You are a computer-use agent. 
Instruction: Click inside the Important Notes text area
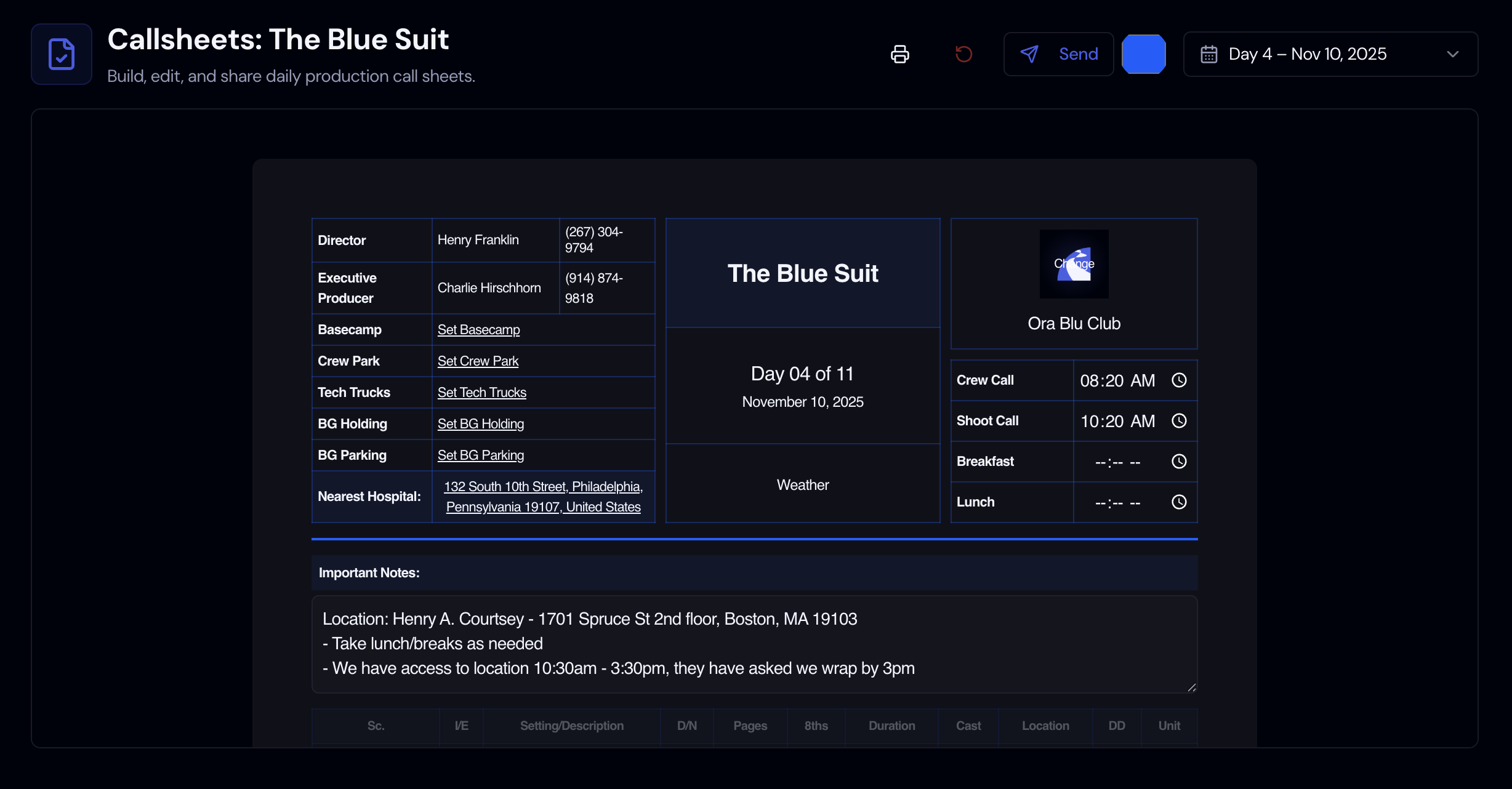point(754,644)
